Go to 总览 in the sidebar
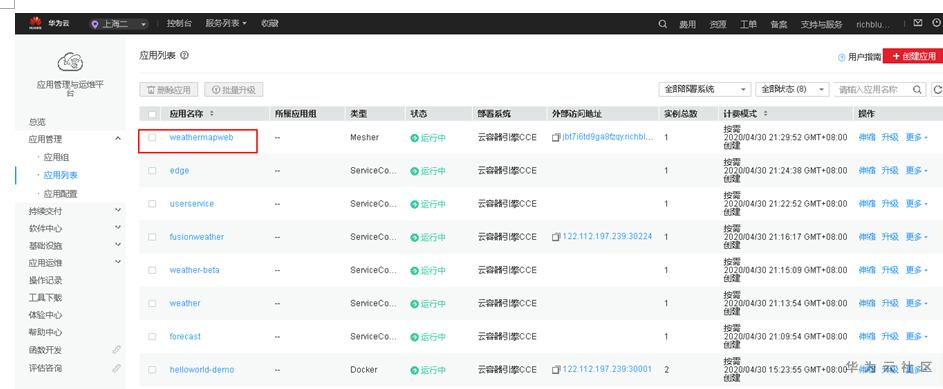 pos(37,122)
